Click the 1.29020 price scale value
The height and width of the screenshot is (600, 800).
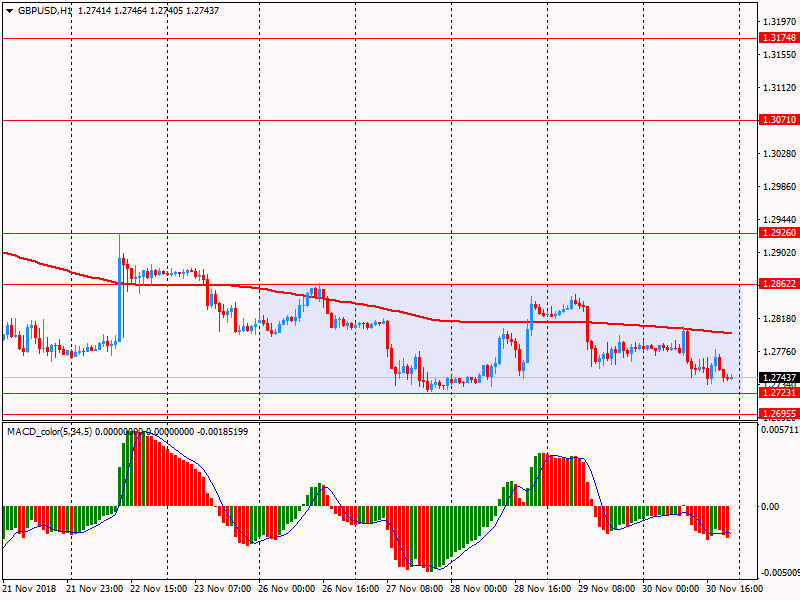780,253
